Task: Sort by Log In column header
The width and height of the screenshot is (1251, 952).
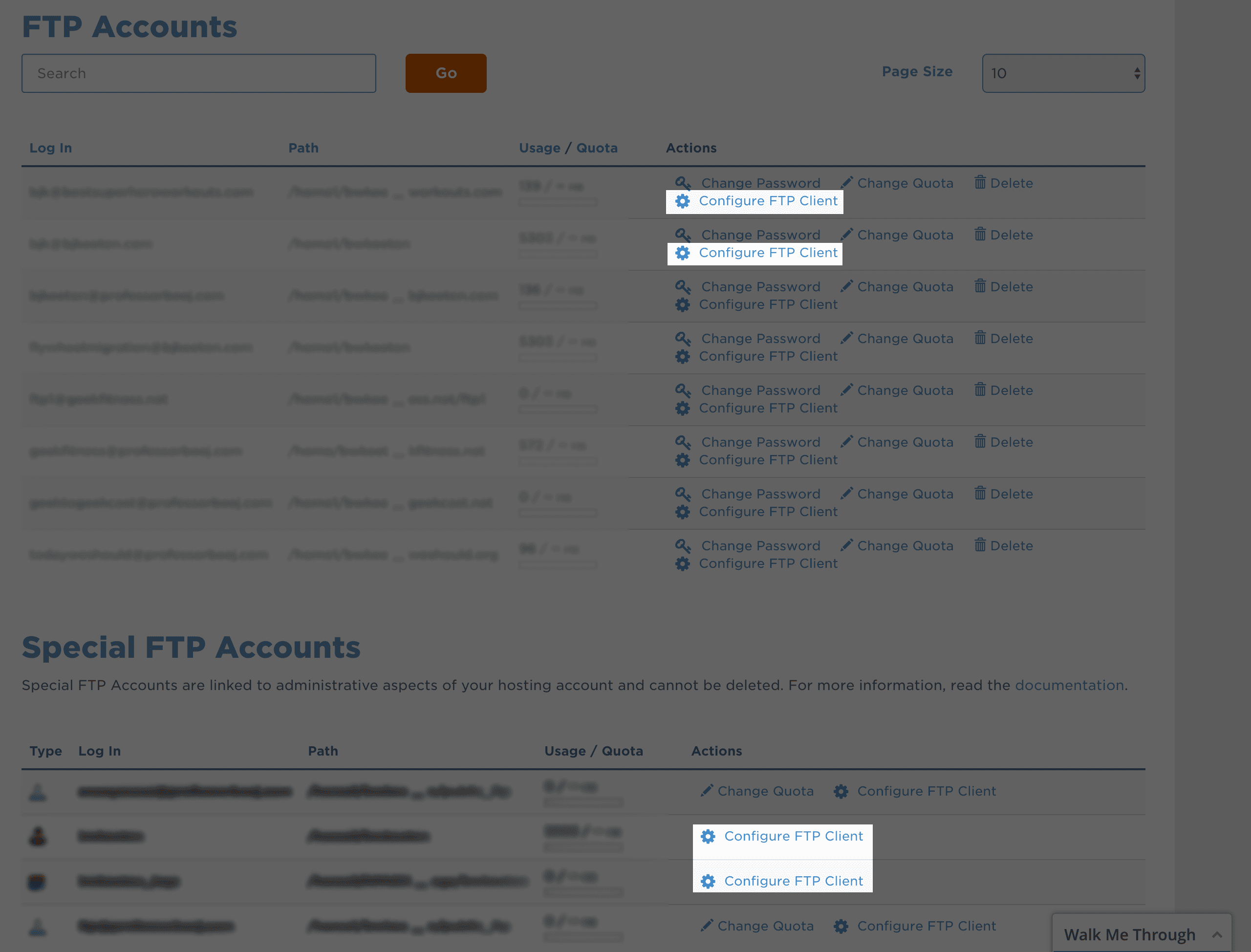Action: (x=50, y=148)
